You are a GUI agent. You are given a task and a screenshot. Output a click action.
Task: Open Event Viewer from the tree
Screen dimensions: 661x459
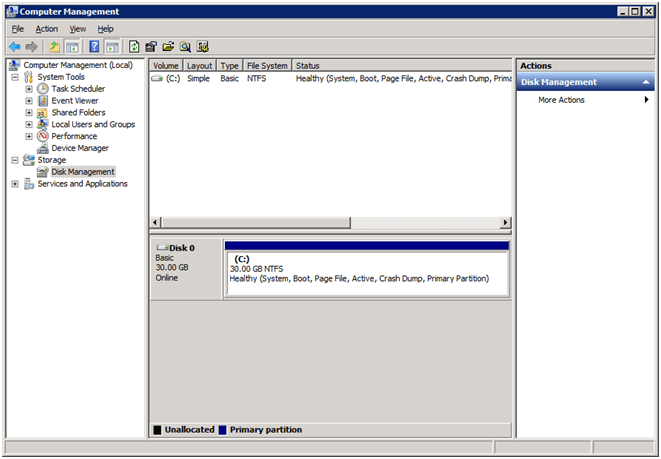pyautogui.click(x=75, y=101)
